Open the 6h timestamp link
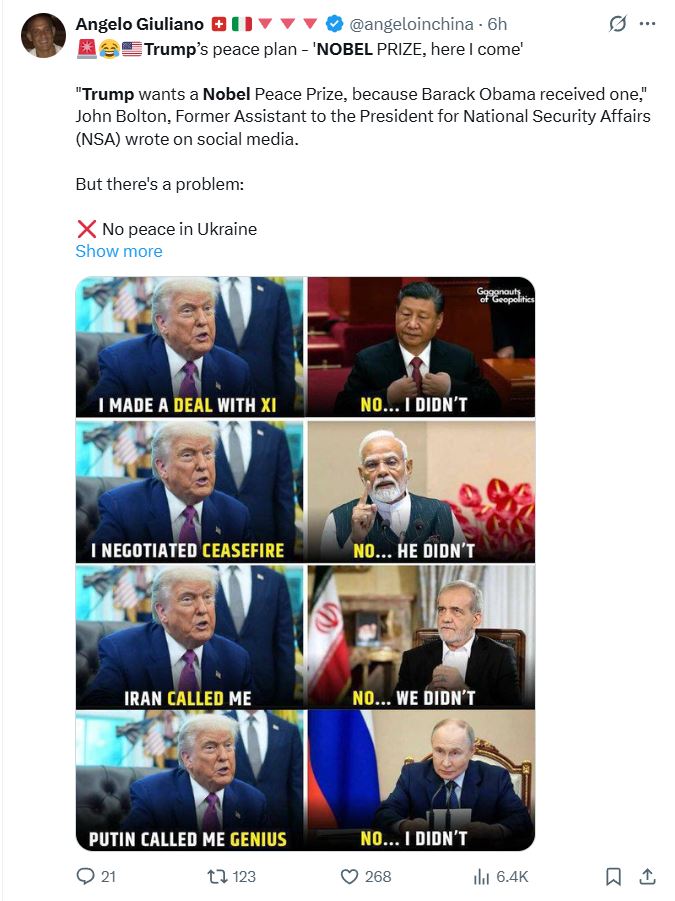The width and height of the screenshot is (675, 901). (497, 24)
